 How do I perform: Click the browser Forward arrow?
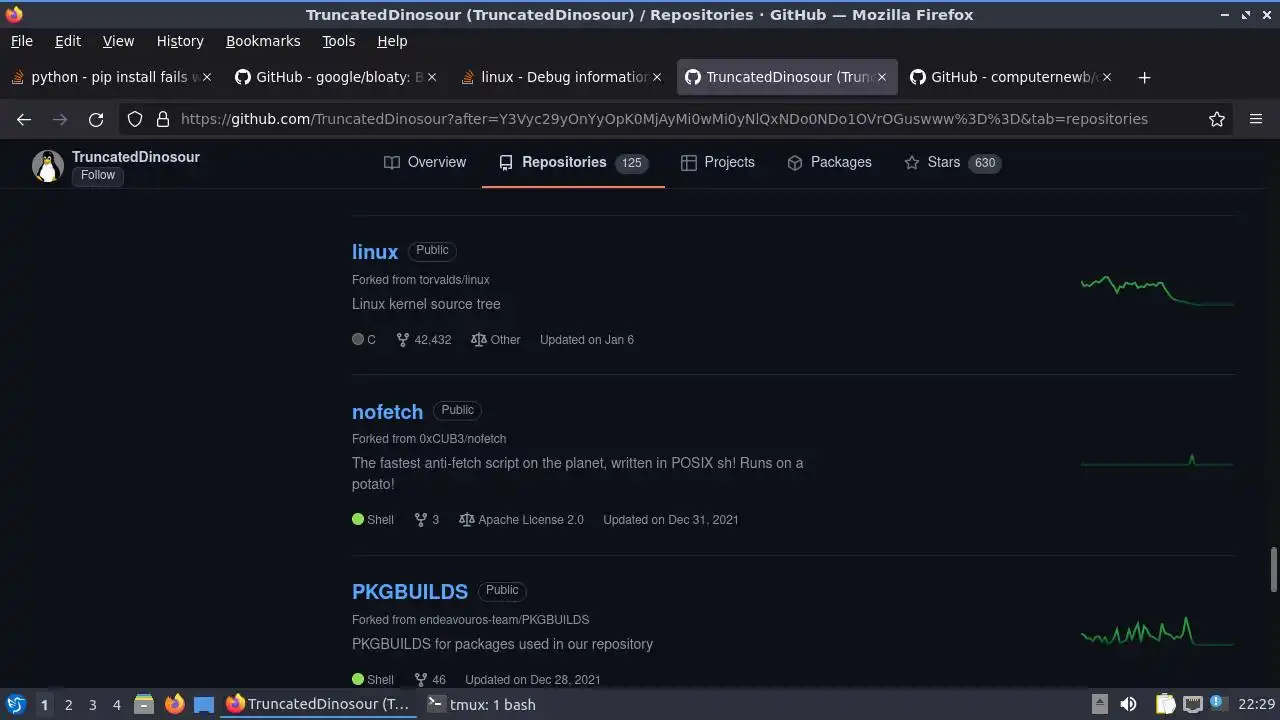[60, 119]
